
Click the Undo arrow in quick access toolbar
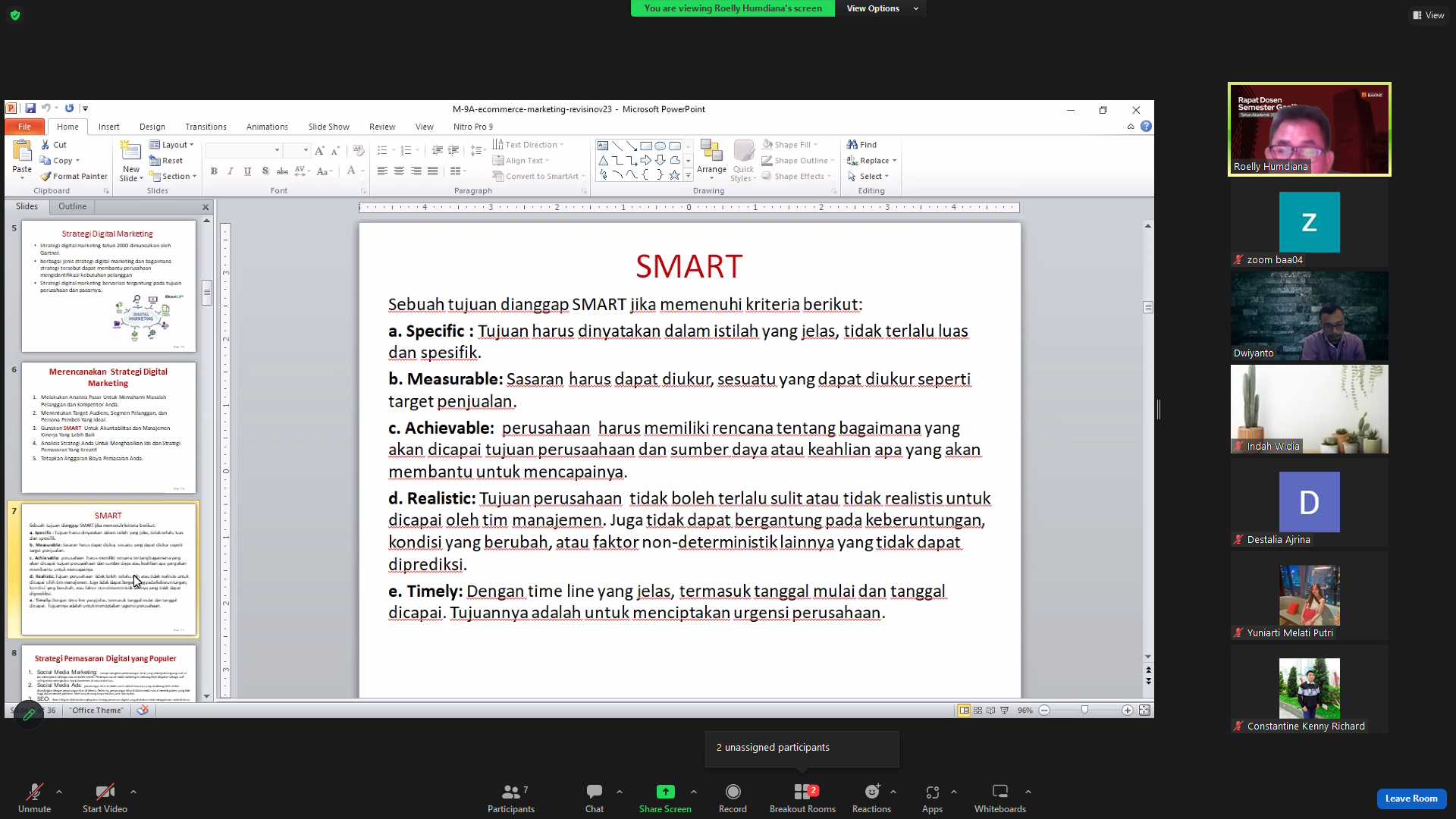point(46,108)
